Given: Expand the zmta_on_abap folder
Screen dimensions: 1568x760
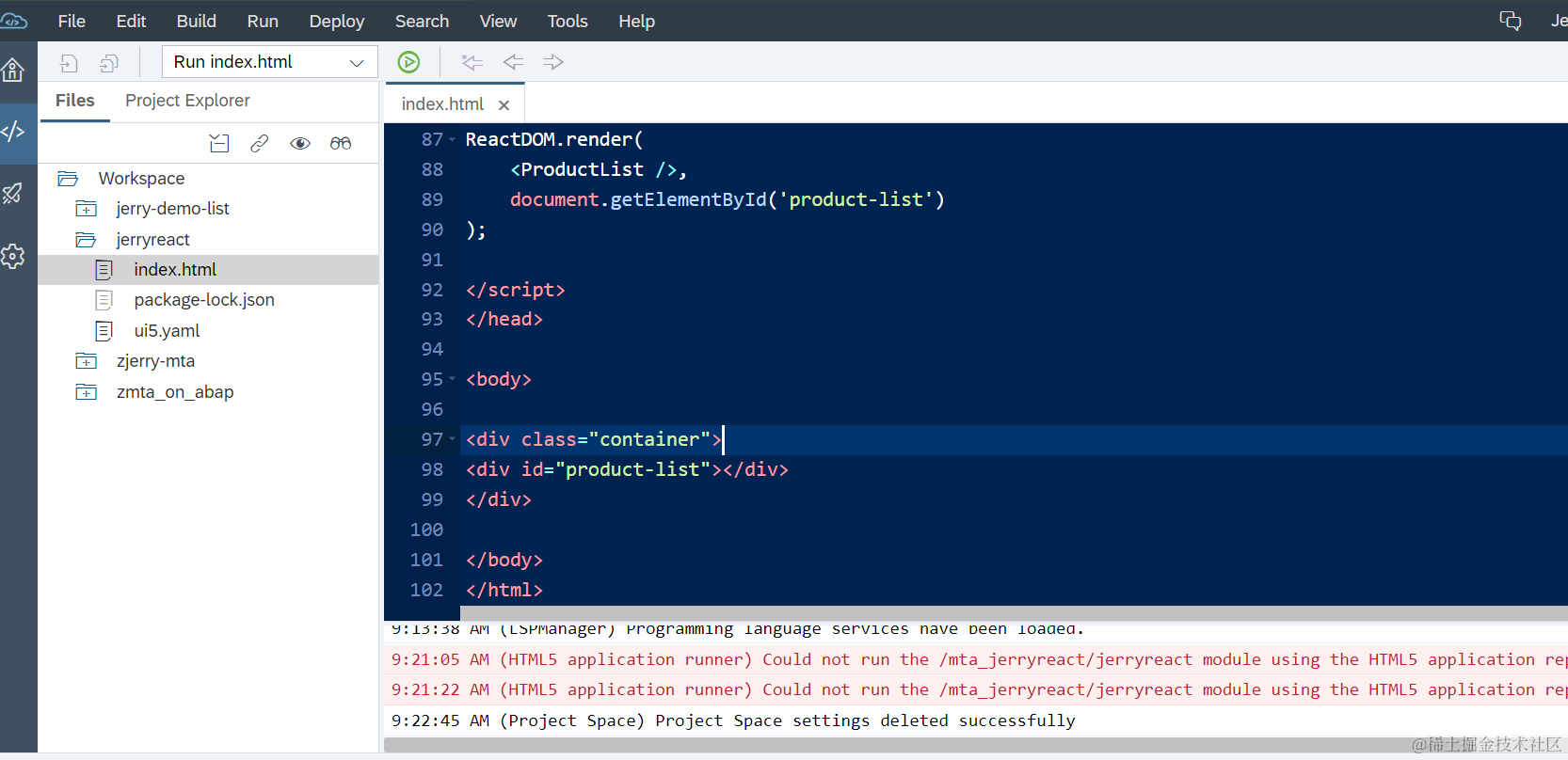Looking at the screenshot, I should 87,392.
